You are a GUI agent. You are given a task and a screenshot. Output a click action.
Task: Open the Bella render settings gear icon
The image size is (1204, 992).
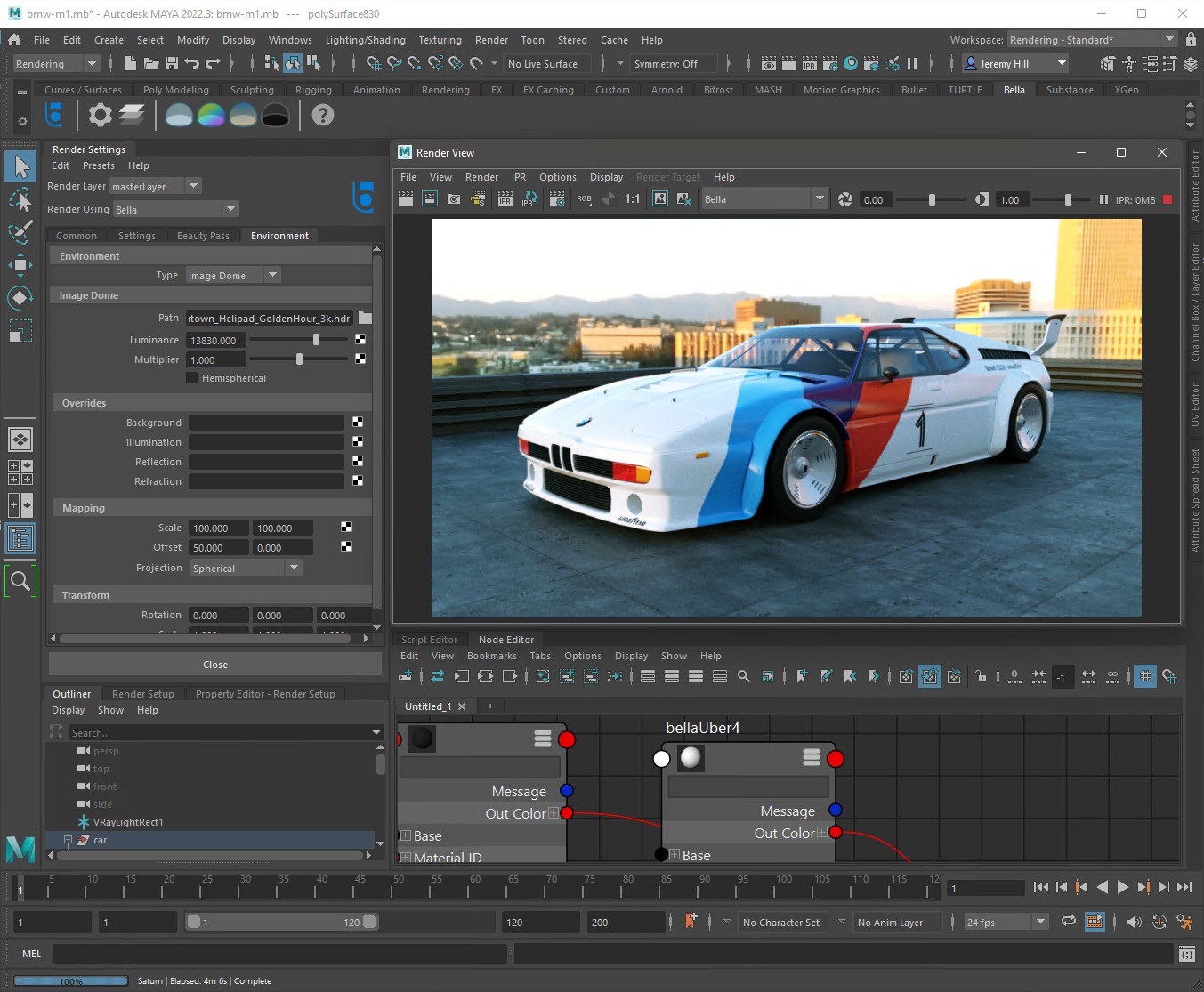[101, 115]
